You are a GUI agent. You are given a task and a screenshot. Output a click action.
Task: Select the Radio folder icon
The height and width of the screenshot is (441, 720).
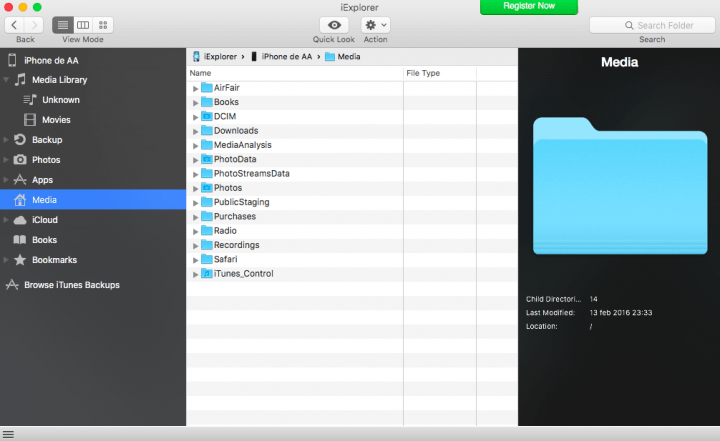tap(207, 230)
